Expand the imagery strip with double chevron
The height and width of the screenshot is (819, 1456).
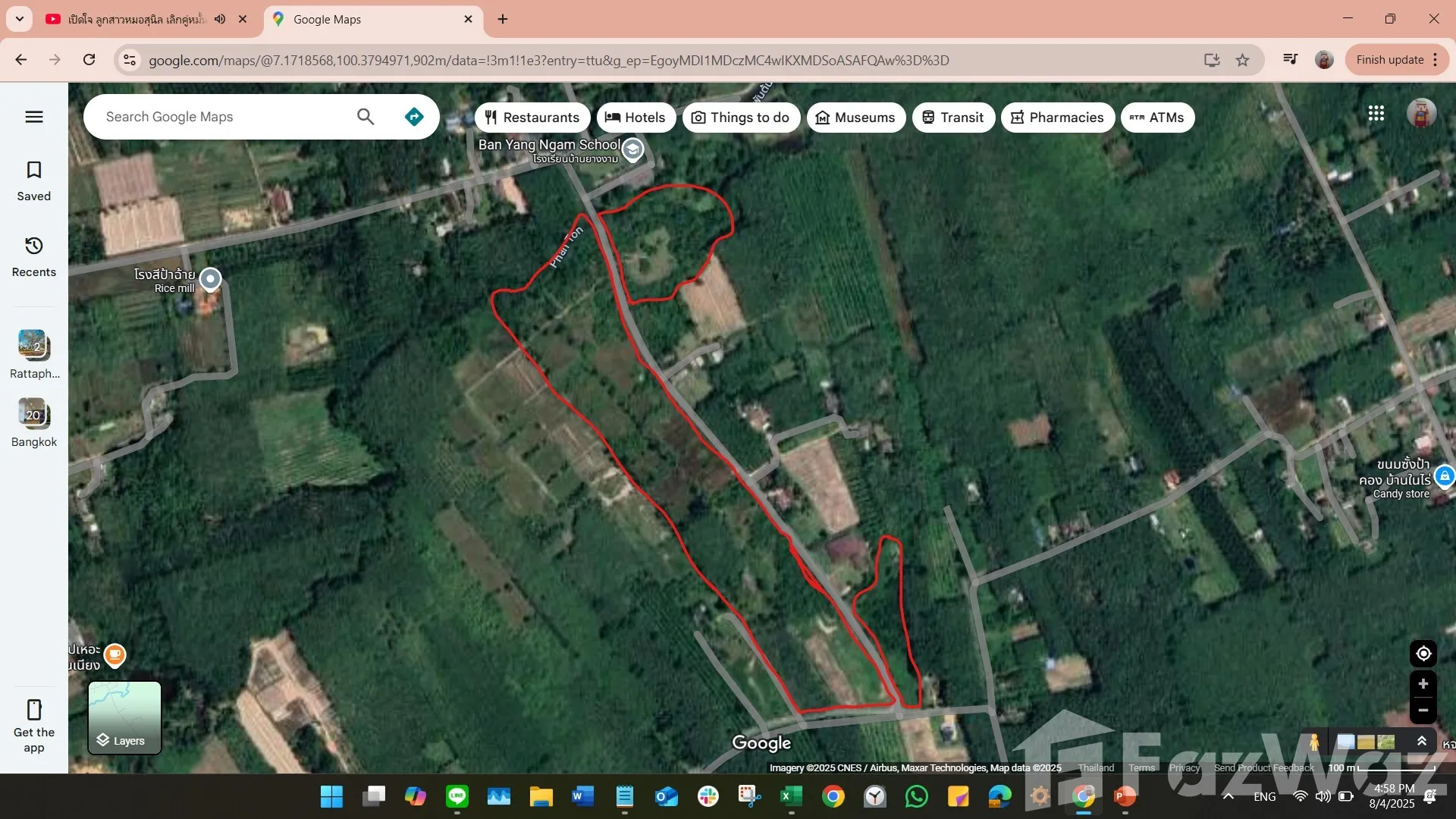tap(1422, 741)
